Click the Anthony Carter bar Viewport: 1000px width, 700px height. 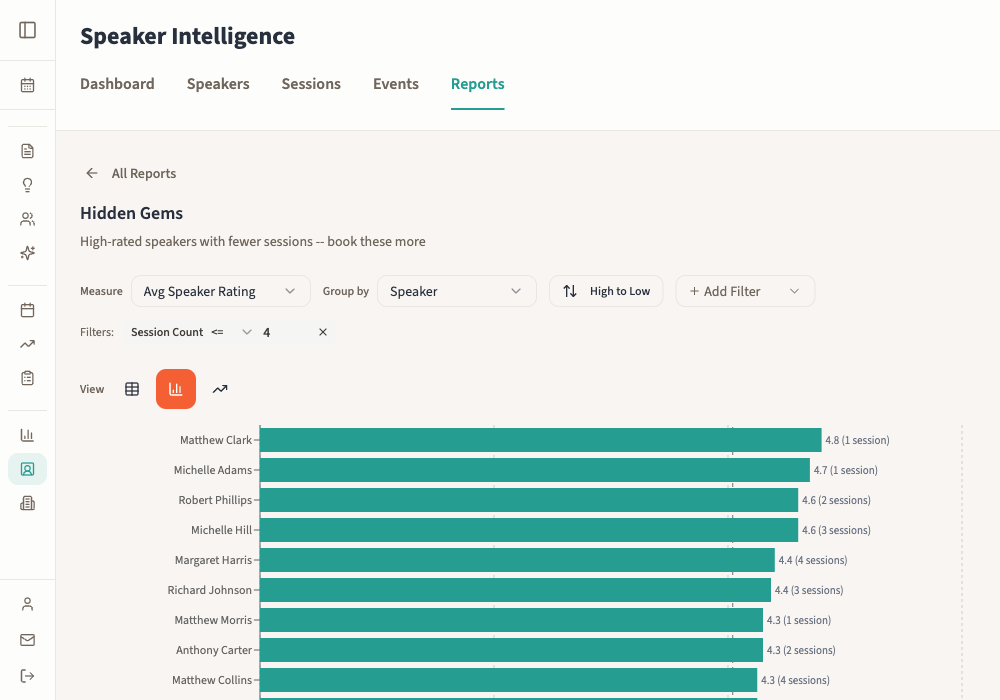(511, 650)
